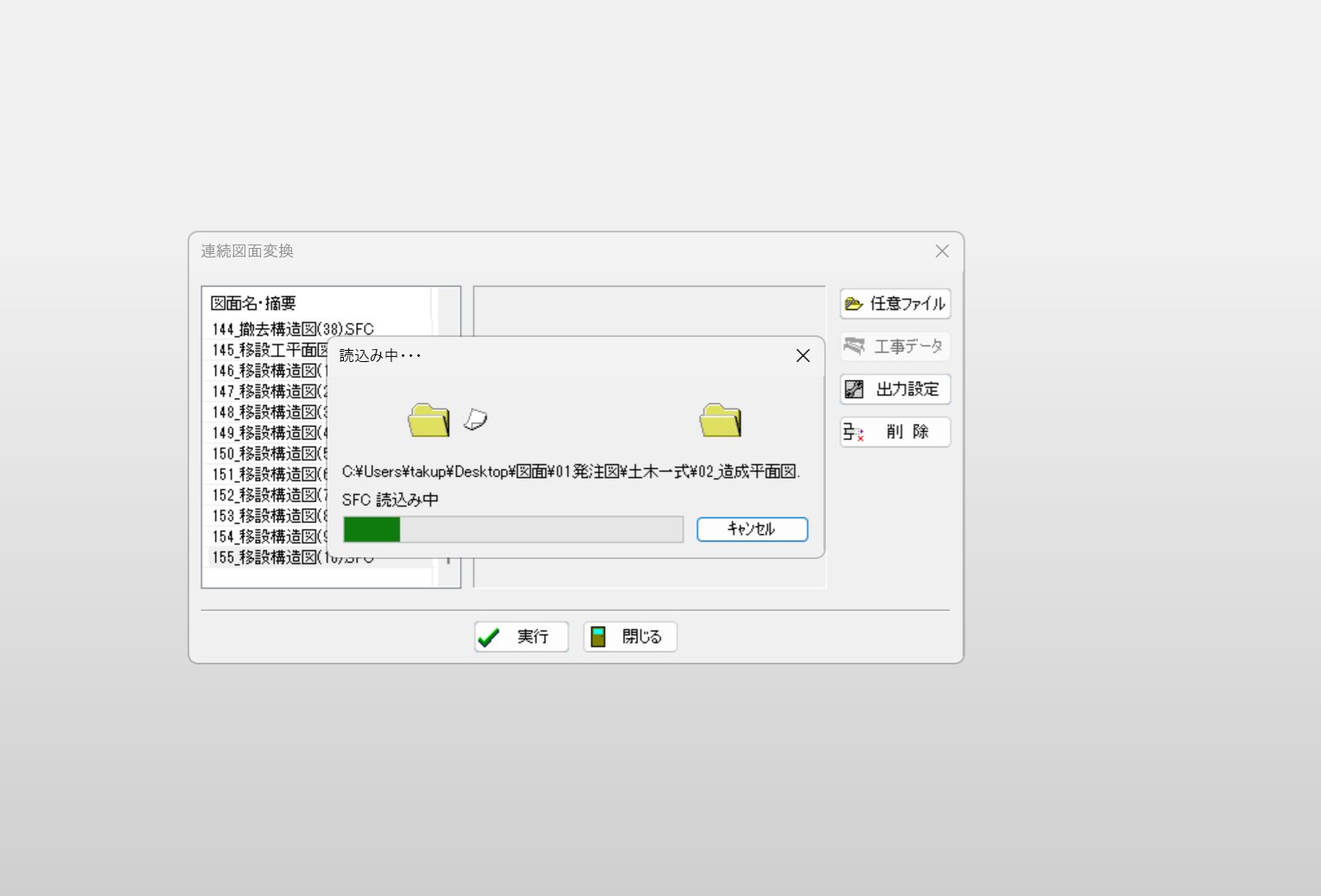
Task: Click the destination folder icon in progress dialog
Action: pos(721,420)
